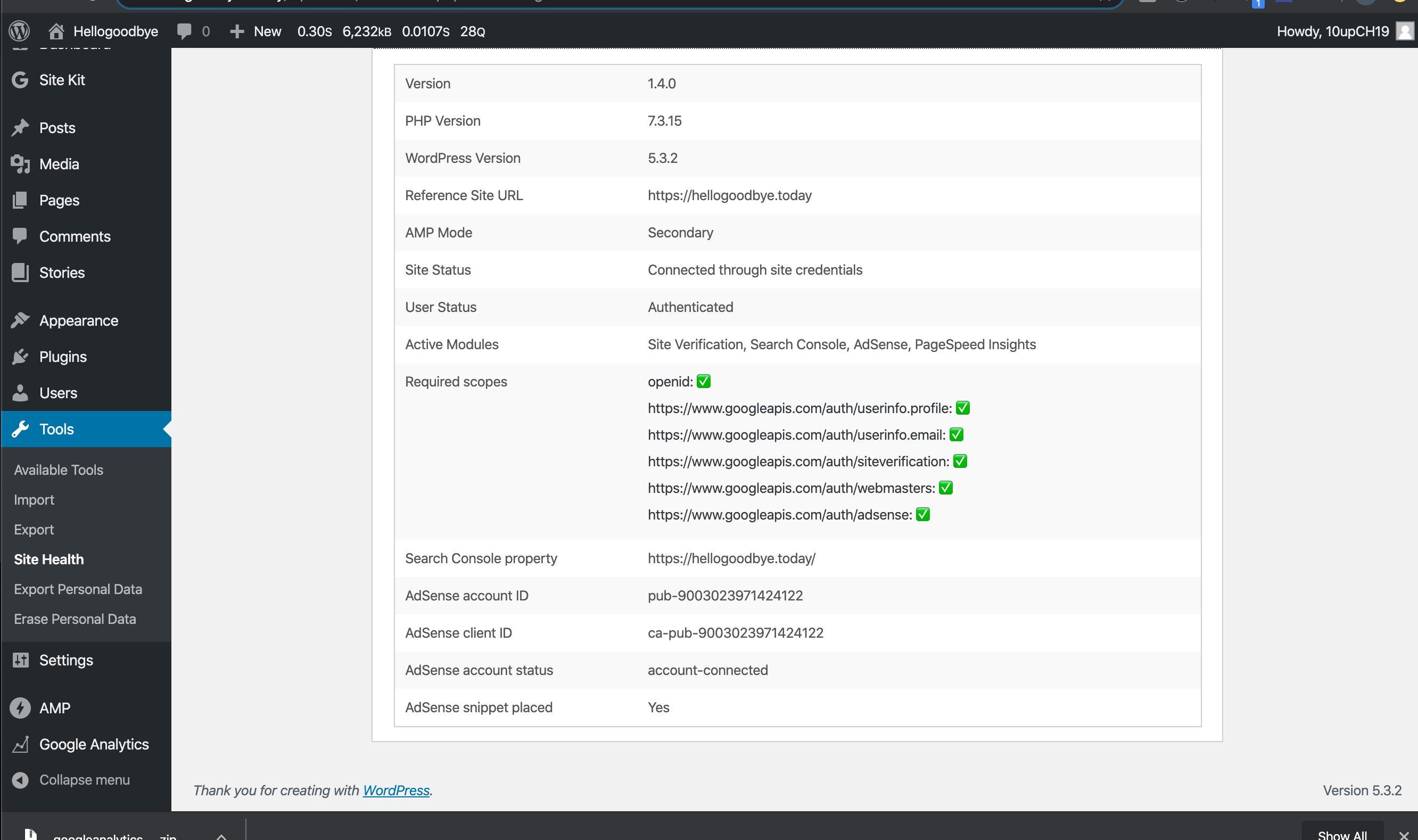Click the Posts pushpin icon
The height and width of the screenshot is (840, 1418).
click(x=20, y=128)
